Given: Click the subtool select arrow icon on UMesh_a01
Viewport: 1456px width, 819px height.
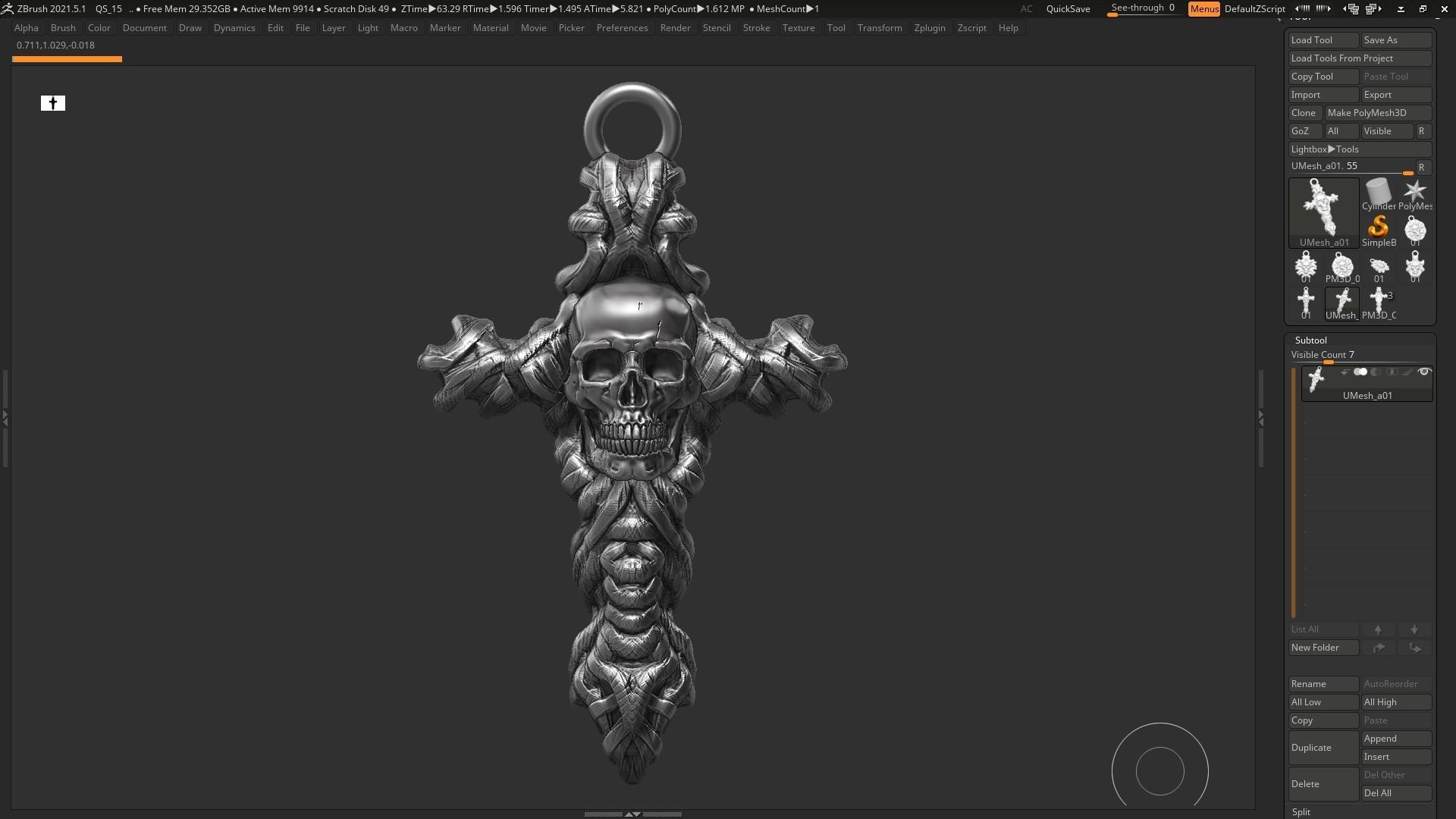Looking at the screenshot, I should point(1345,372).
